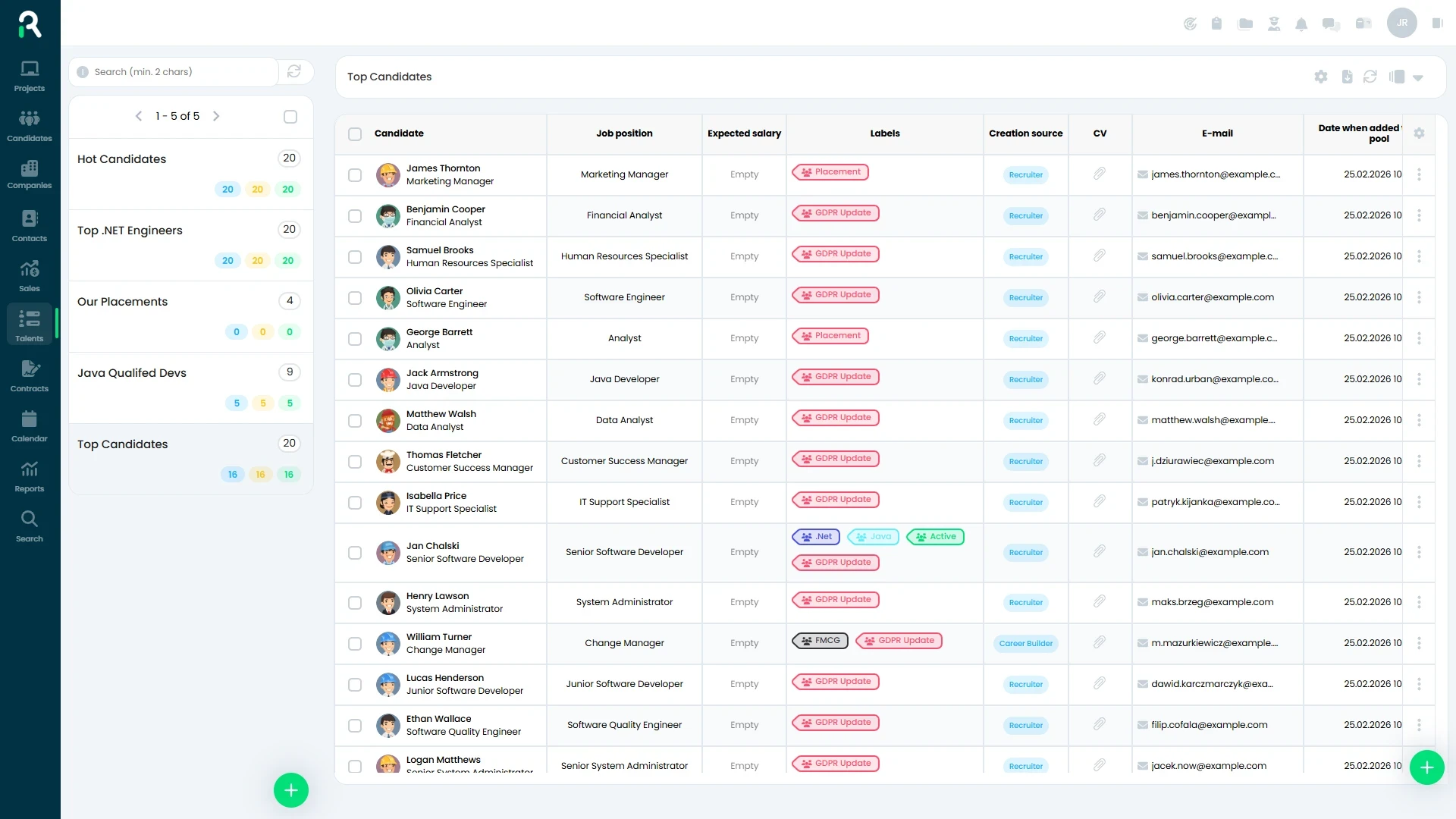
Task: Toggle the select-all checkbox in Candidate header
Action: point(355,134)
